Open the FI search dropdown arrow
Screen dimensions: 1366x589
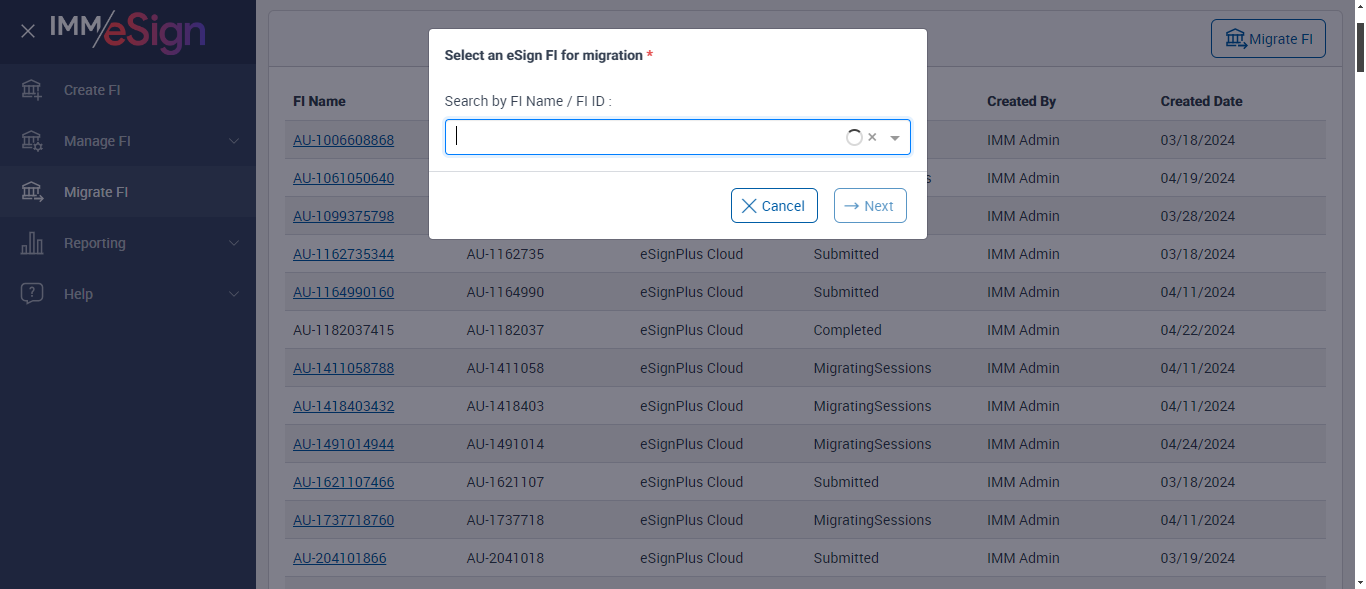895,138
